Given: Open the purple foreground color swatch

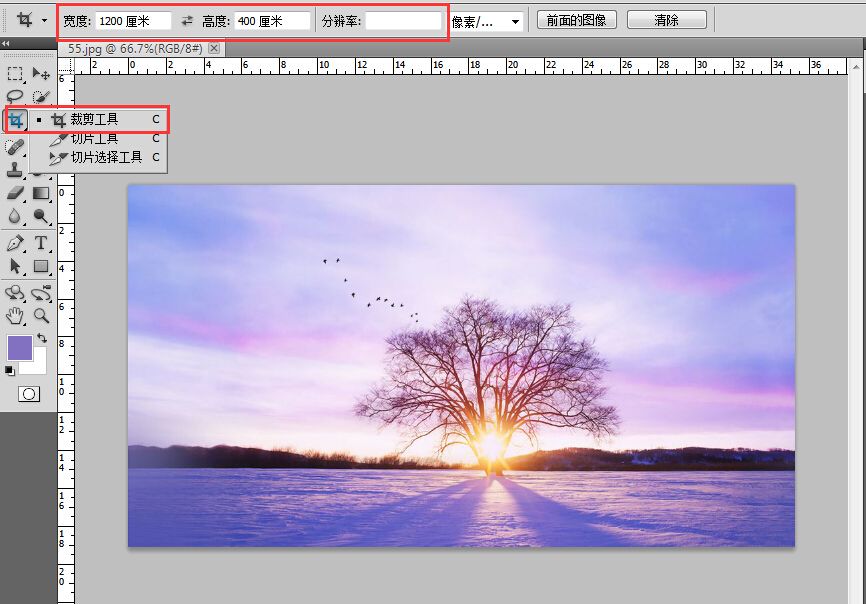Looking at the screenshot, I should coord(20,348).
